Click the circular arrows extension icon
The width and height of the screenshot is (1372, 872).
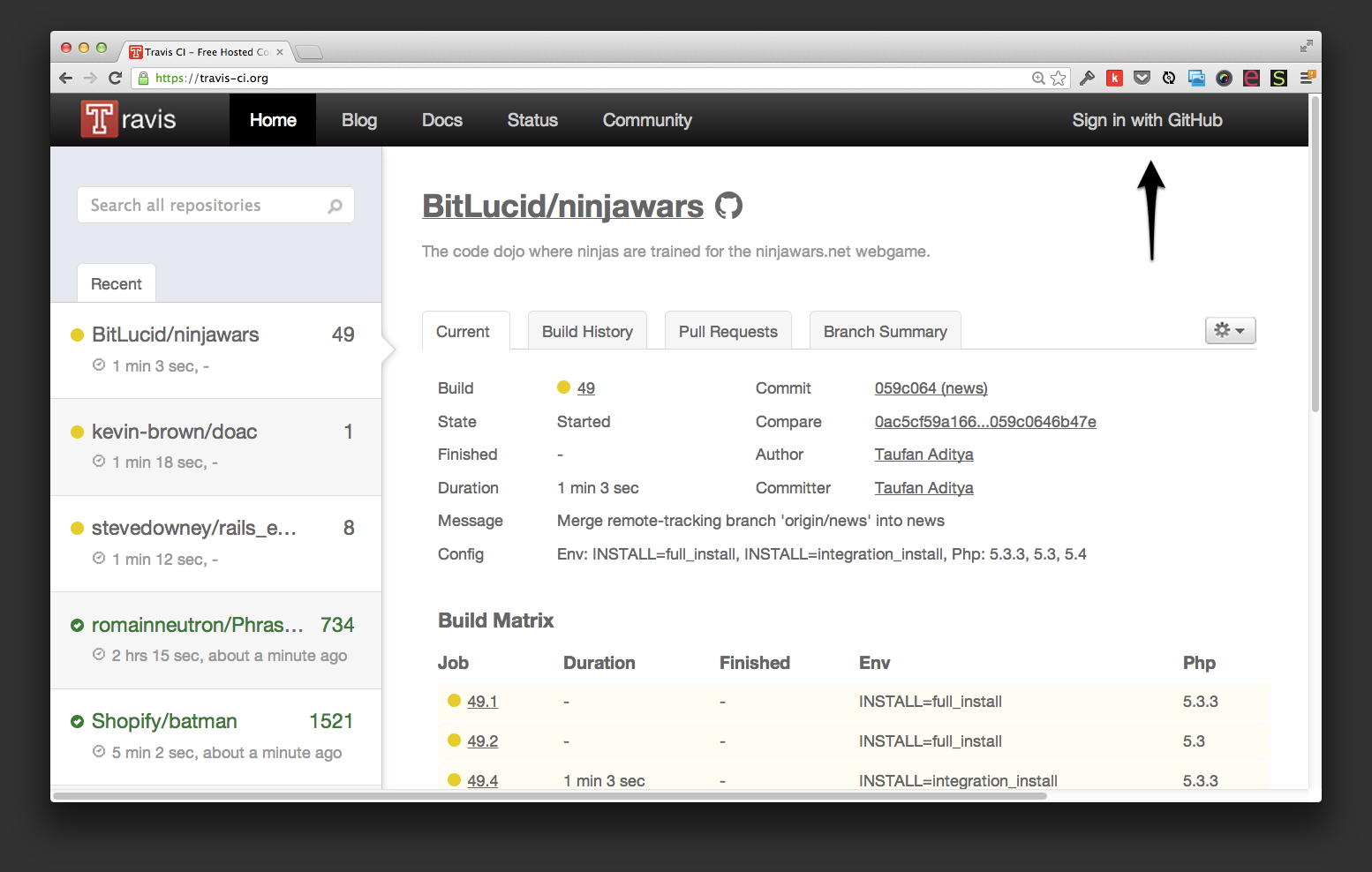tap(1169, 78)
